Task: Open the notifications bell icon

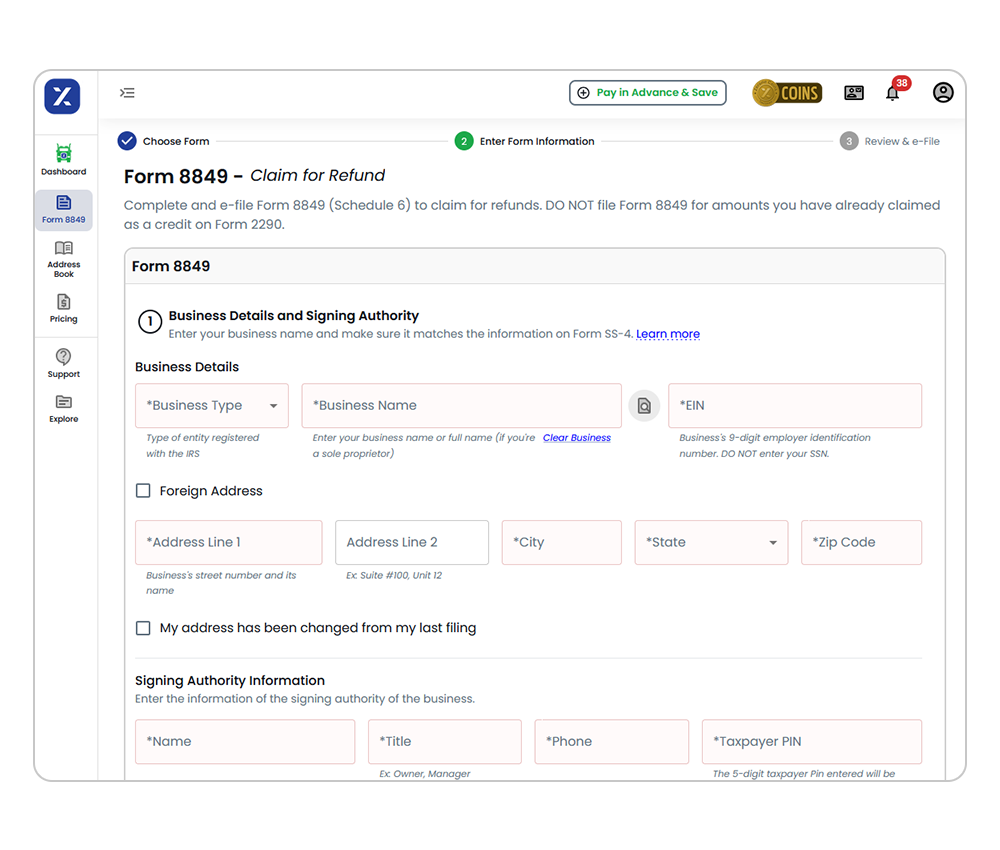Action: [892, 93]
